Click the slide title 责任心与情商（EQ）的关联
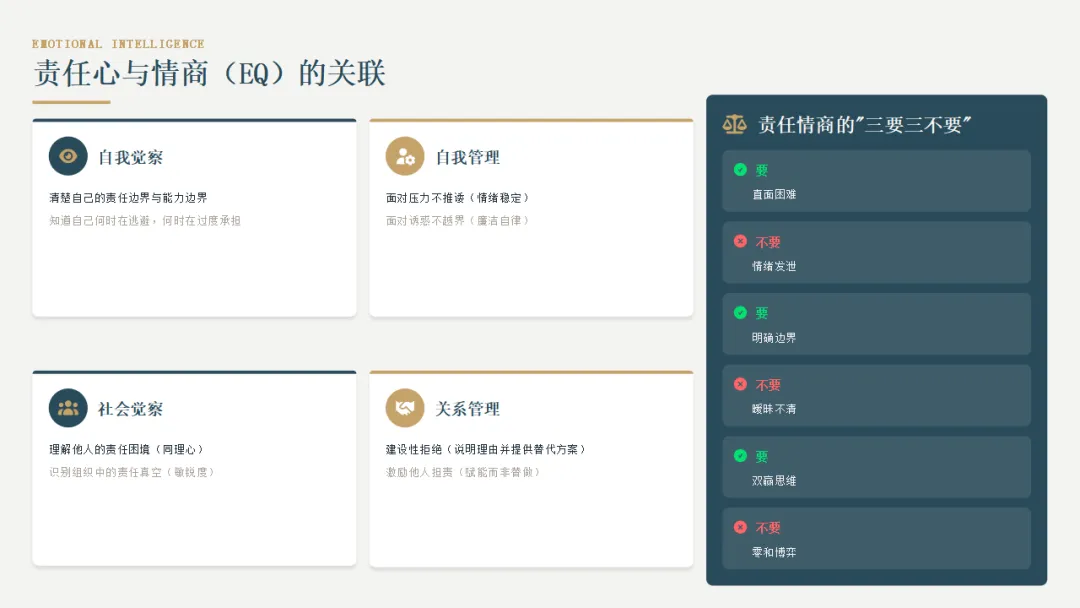The height and width of the screenshot is (608, 1080). tap(209, 73)
